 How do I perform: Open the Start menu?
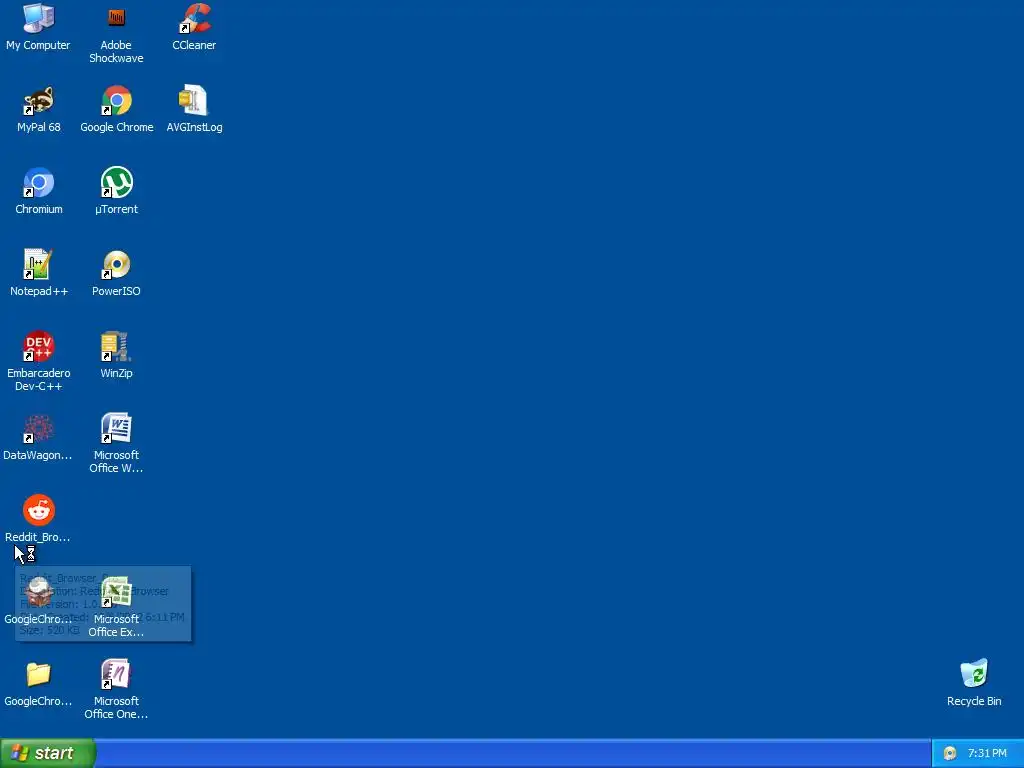[47, 753]
